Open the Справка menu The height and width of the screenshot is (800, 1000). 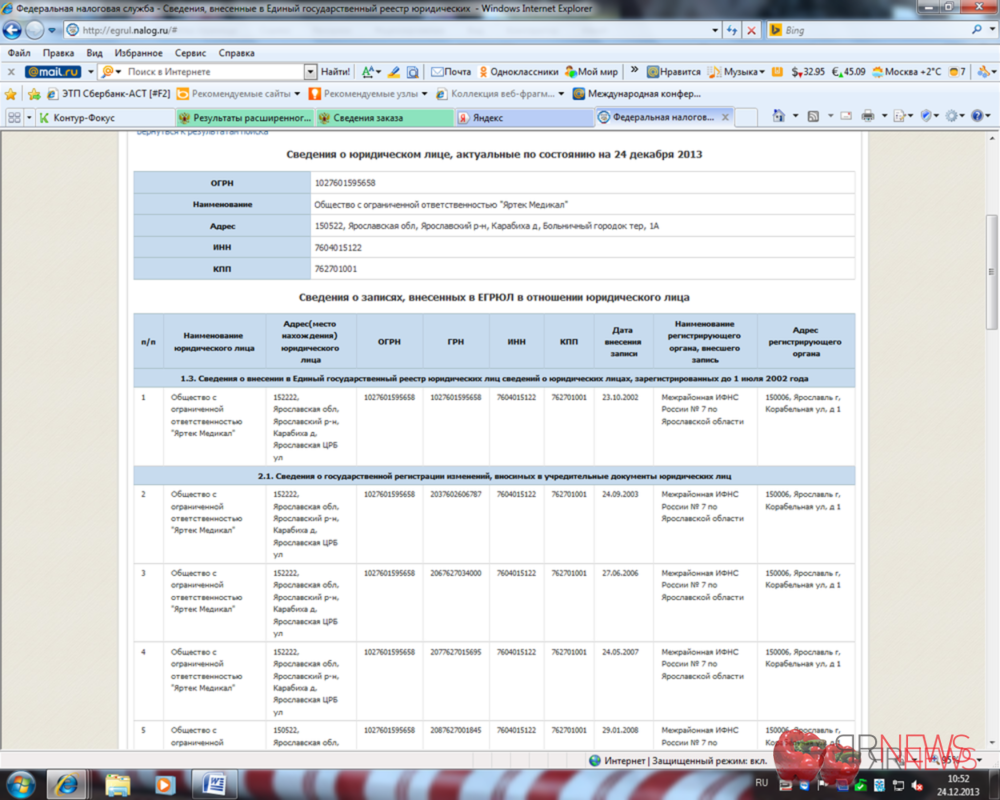click(237, 53)
